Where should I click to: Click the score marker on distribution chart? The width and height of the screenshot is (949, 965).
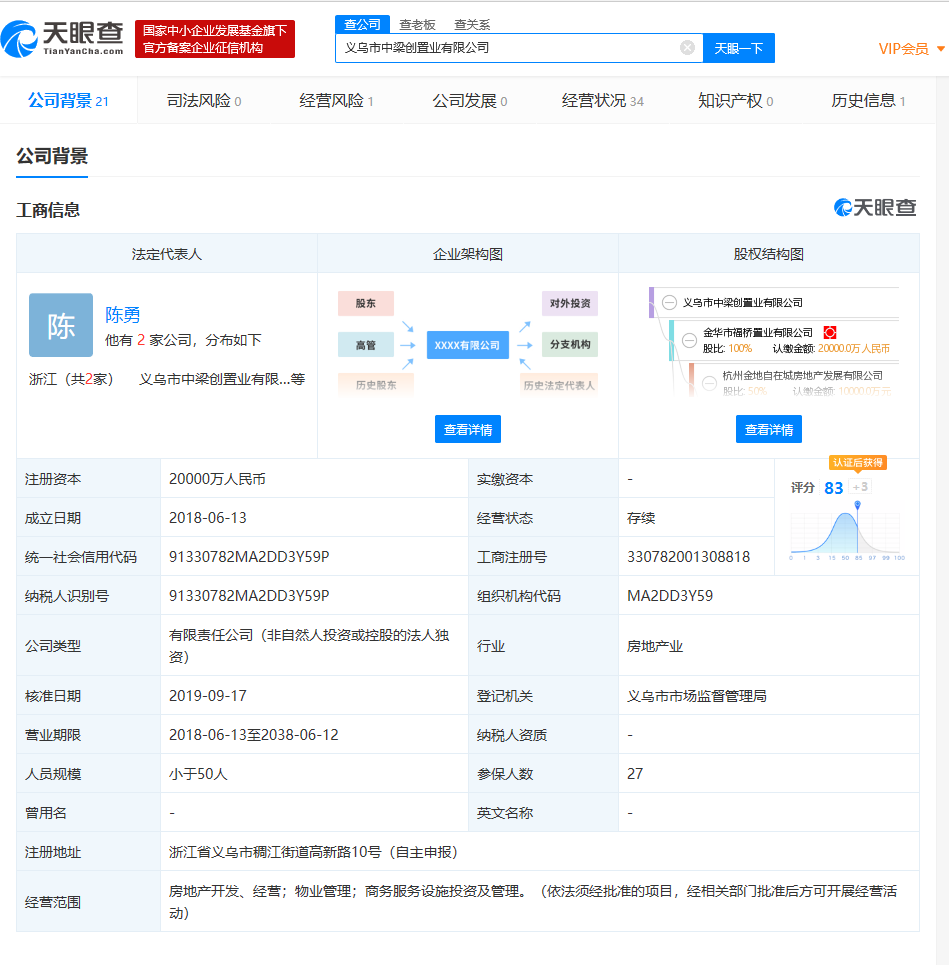tap(857, 505)
